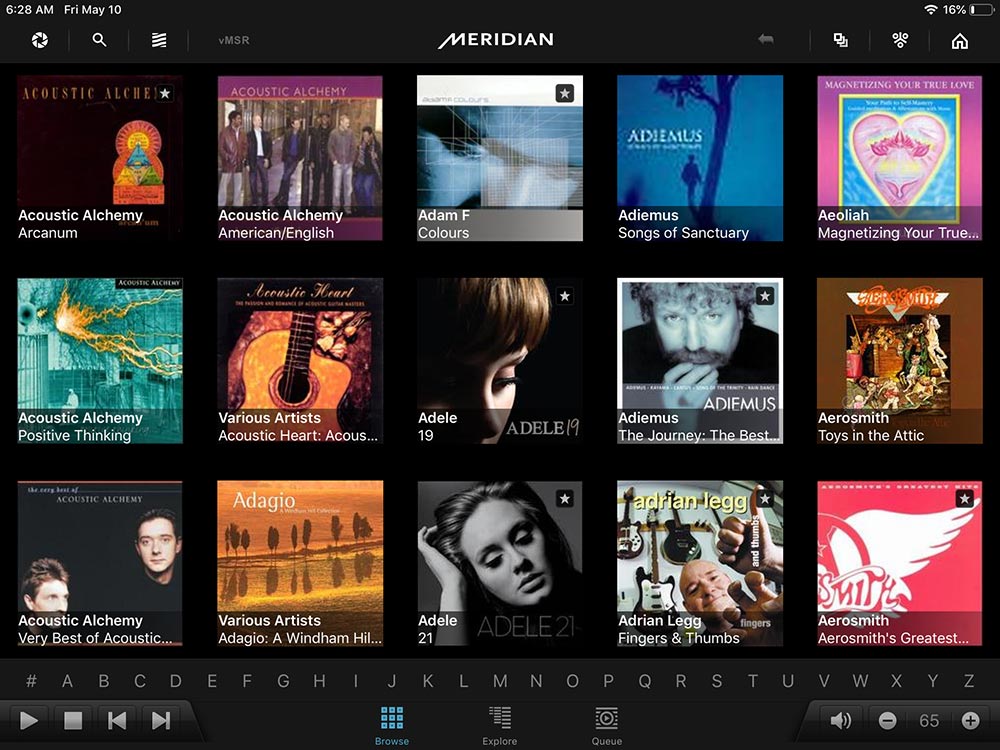Toggle star on Adam F Colours
The height and width of the screenshot is (750, 1000).
pyautogui.click(x=564, y=93)
